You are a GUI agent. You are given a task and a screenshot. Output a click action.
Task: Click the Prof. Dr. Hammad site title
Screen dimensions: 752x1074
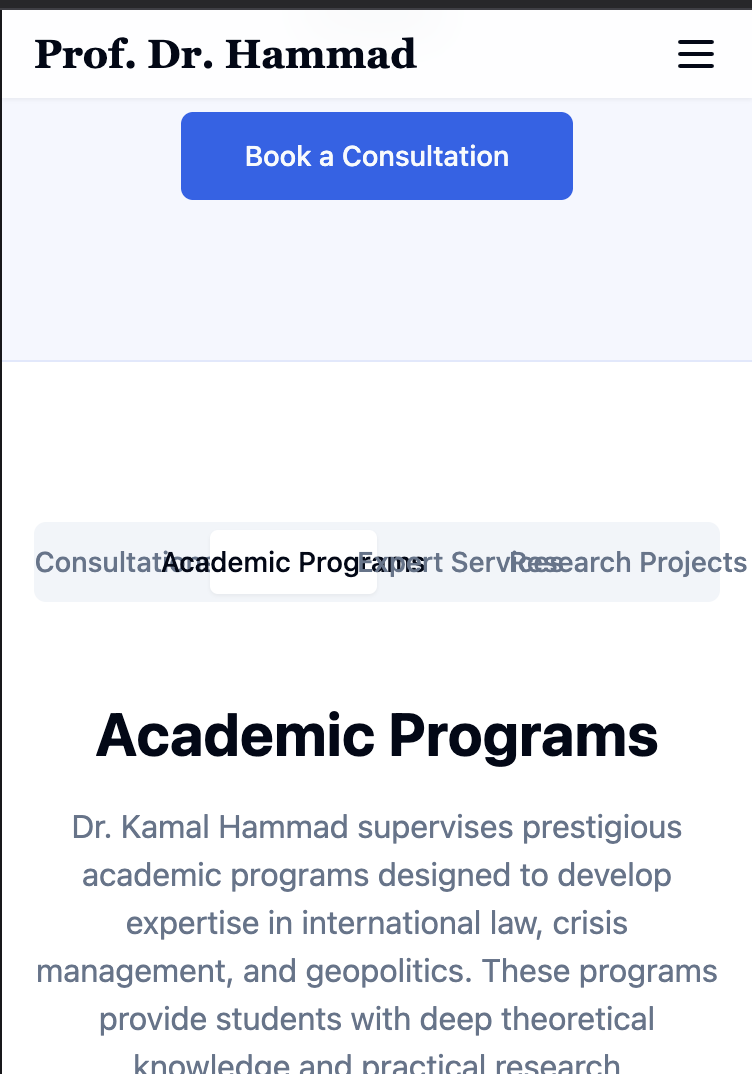coord(226,54)
